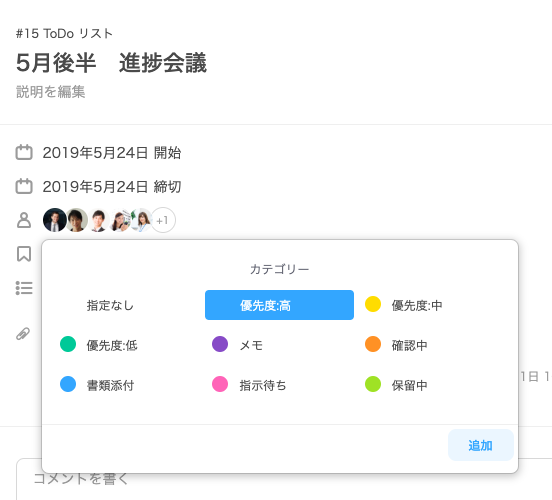Click the deadline calendar icon
This screenshot has width=552, height=500.
click(24, 186)
